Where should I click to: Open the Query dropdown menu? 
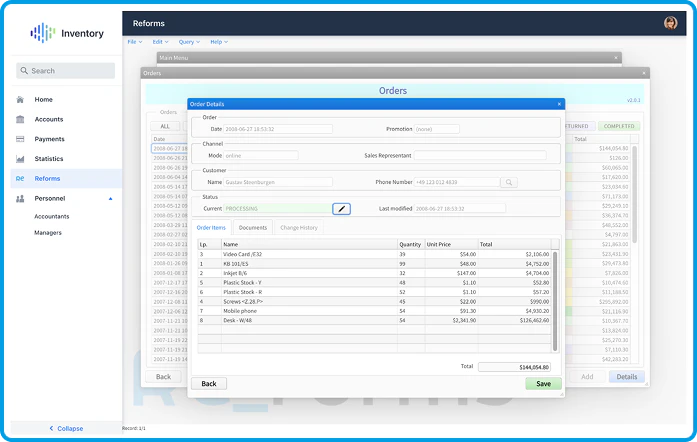(x=189, y=42)
